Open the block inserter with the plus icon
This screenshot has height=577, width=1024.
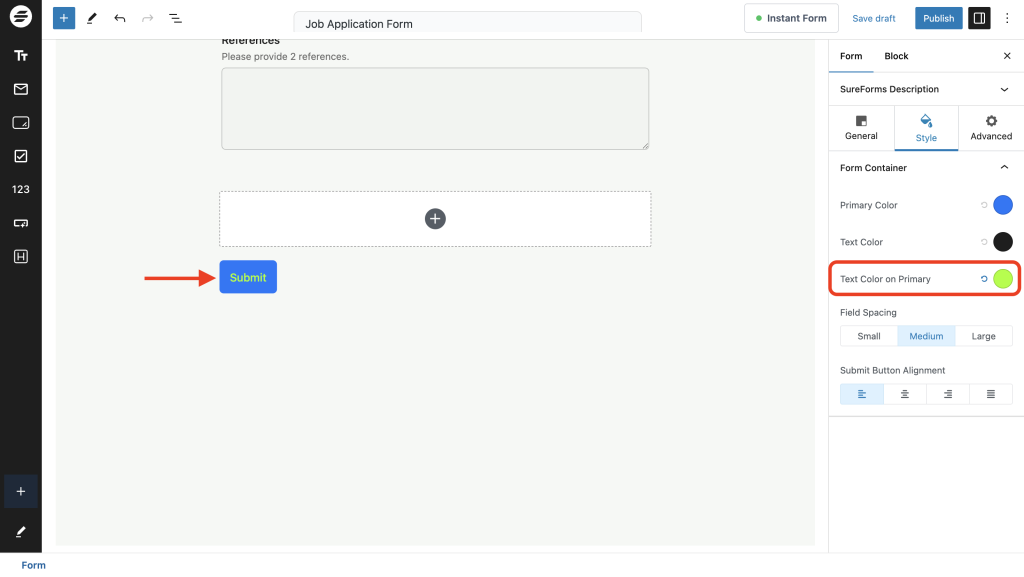point(64,17)
